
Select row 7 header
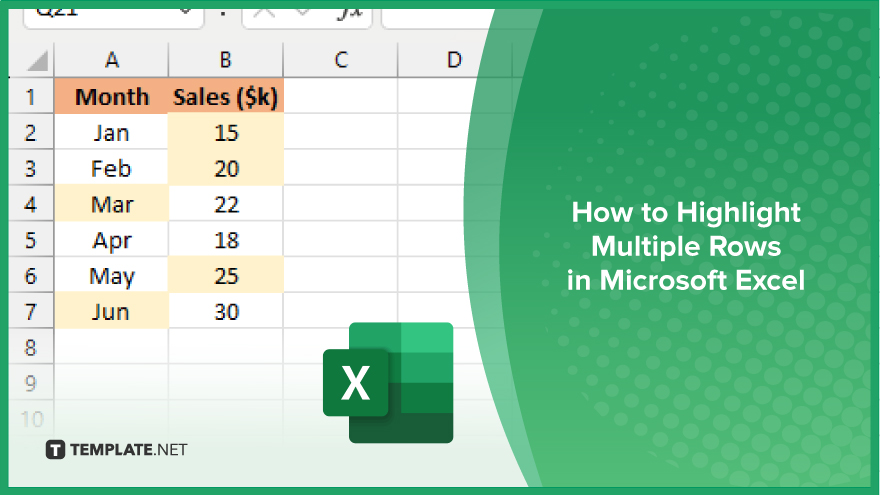[x=31, y=311]
